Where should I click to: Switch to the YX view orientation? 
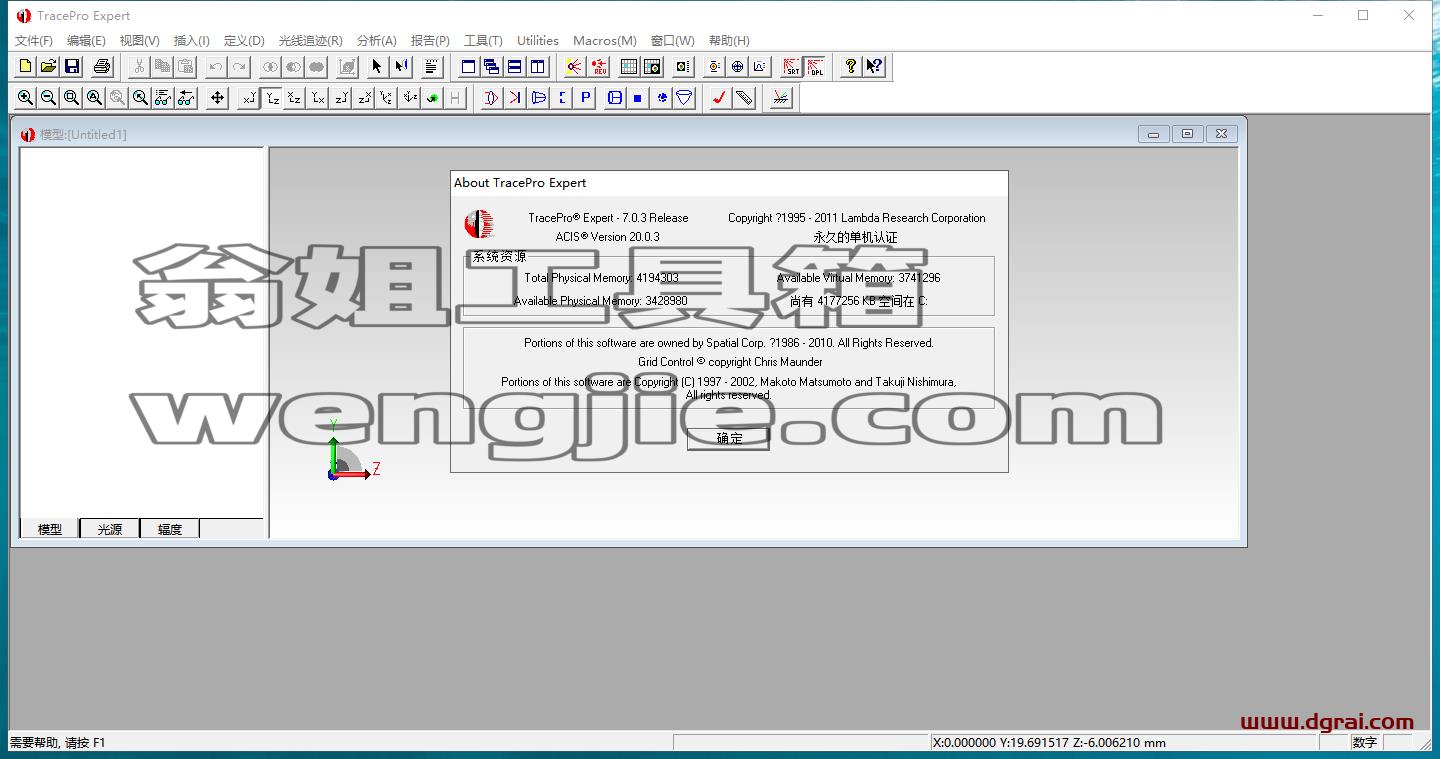(317, 98)
